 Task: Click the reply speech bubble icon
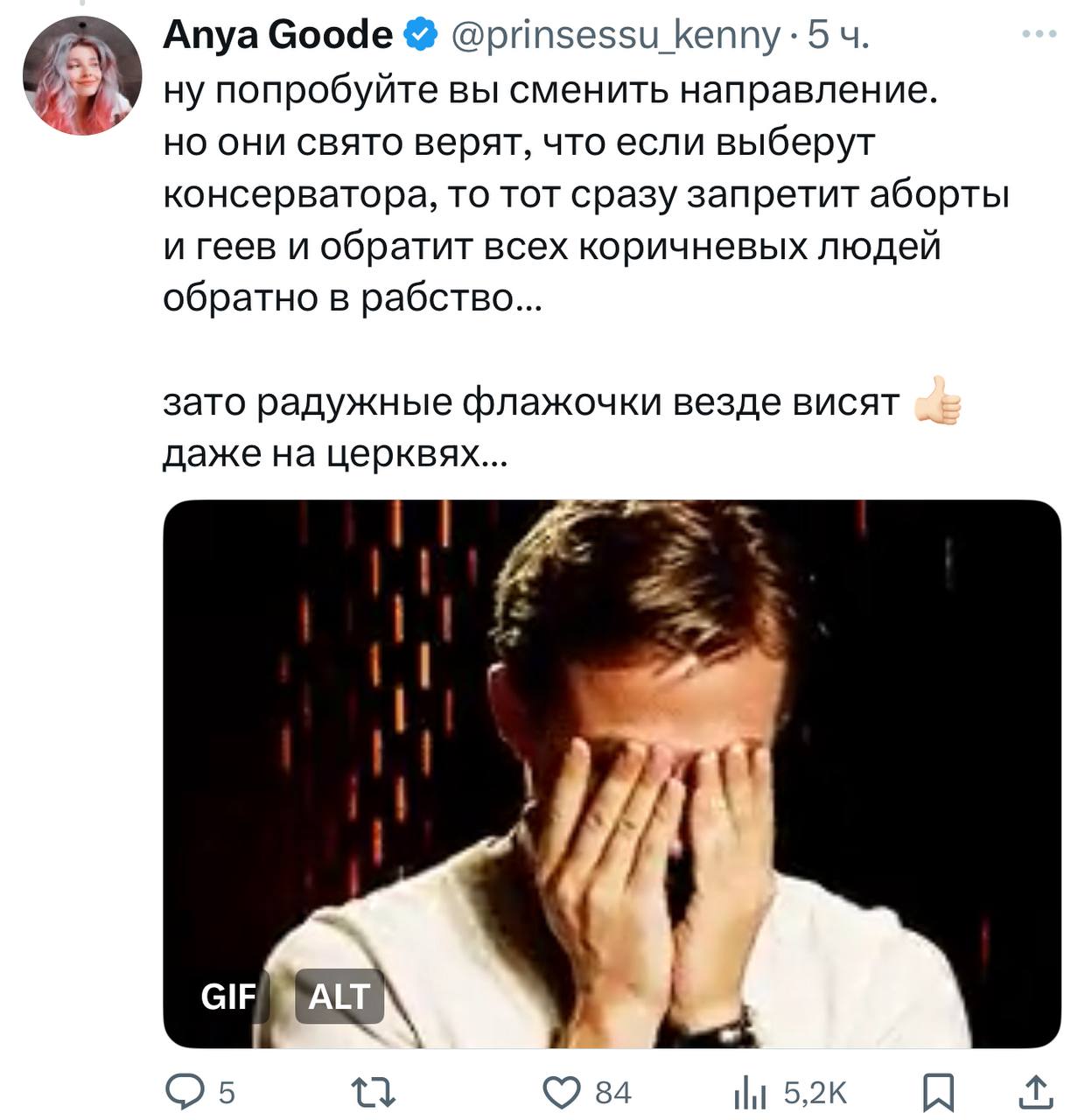click(x=185, y=1092)
